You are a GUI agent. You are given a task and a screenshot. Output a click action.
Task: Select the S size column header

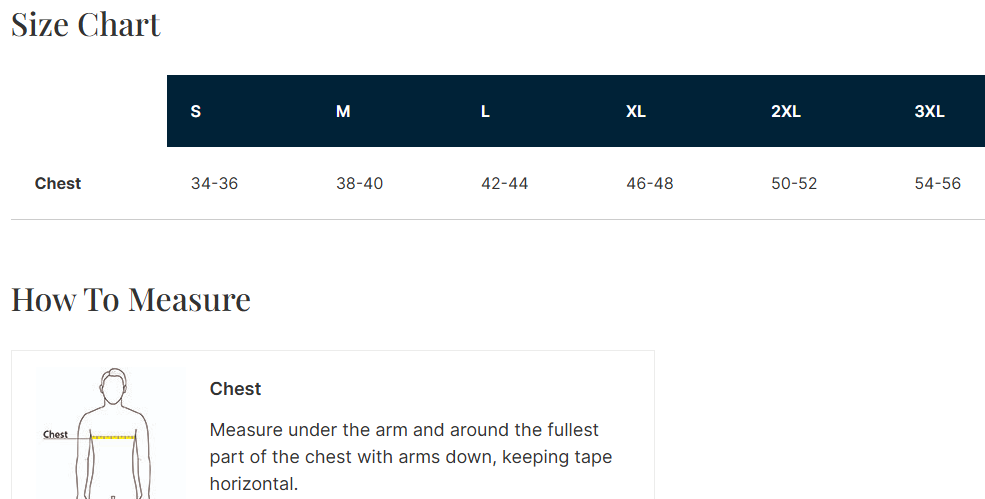tap(196, 111)
